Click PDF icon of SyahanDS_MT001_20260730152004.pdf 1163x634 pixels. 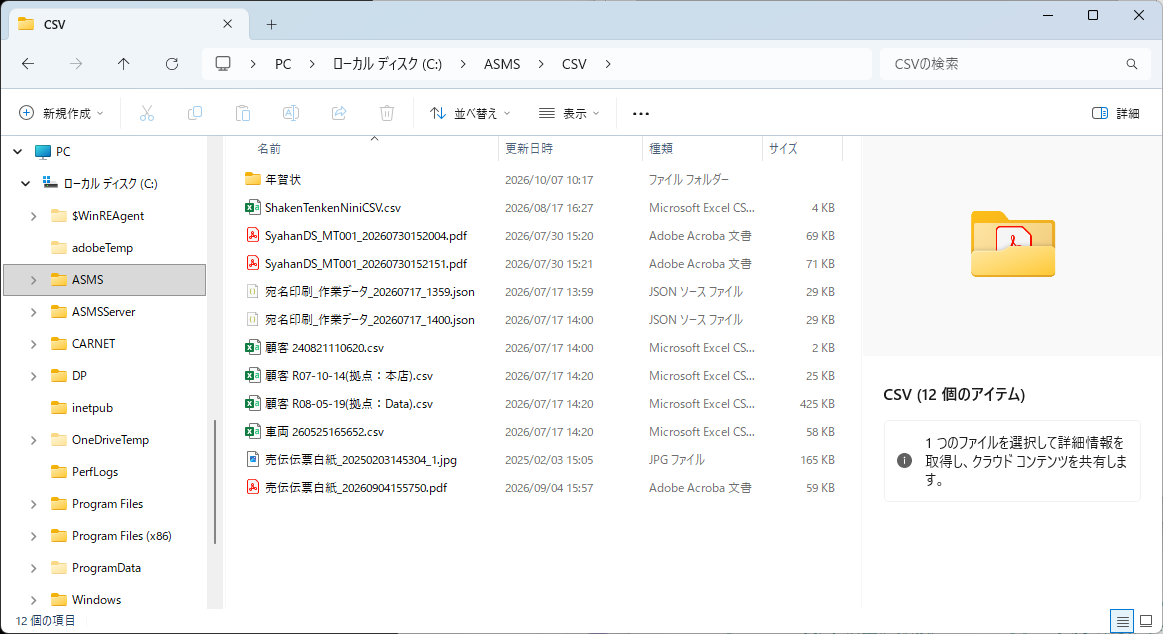point(252,236)
